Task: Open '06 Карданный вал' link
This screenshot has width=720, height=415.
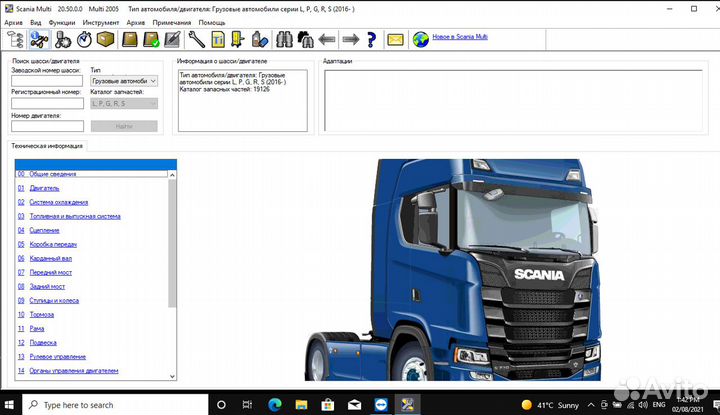Action: click(x=45, y=258)
